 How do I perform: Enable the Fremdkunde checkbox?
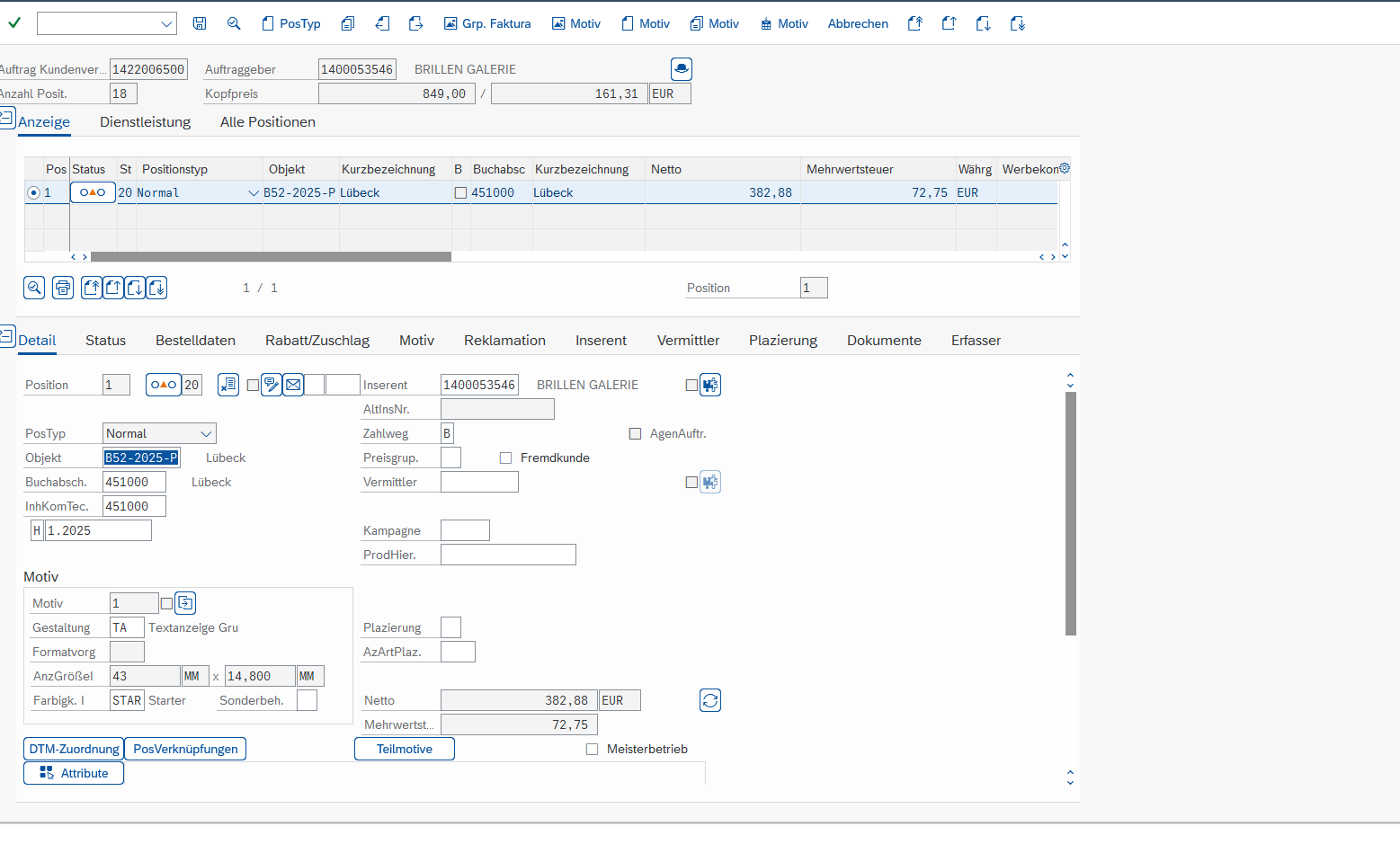[x=505, y=458]
